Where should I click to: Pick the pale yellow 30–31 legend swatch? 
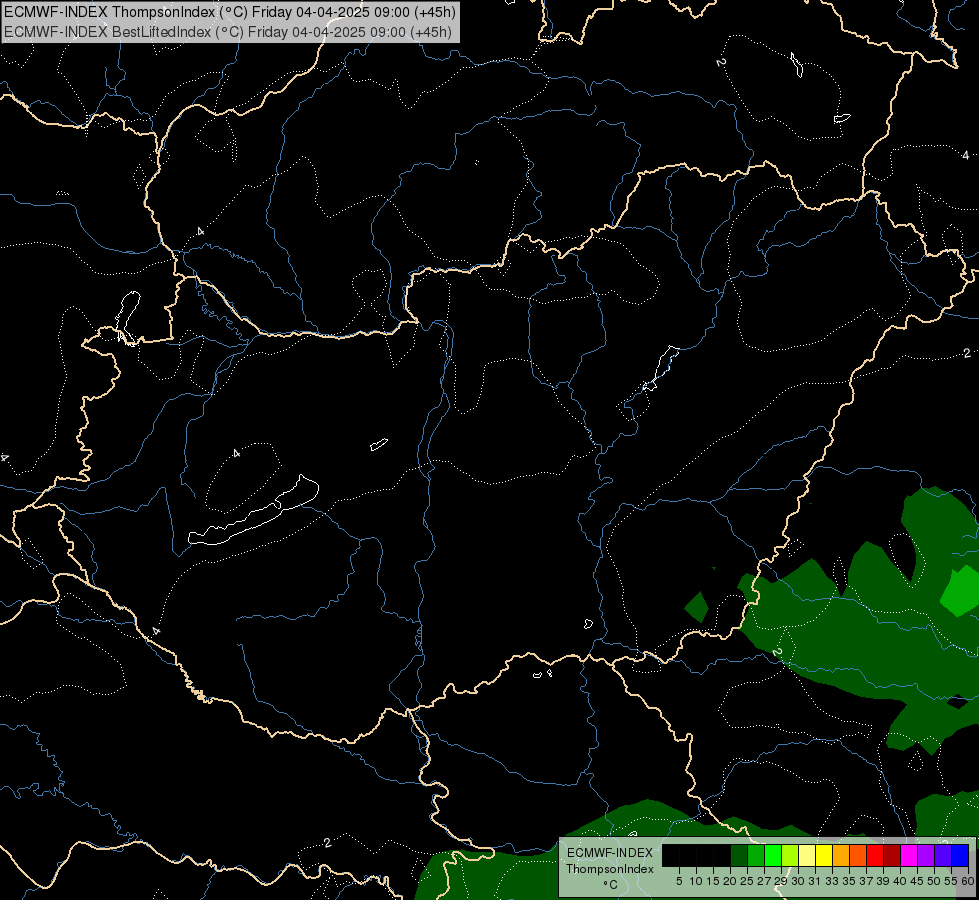point(807,855)
